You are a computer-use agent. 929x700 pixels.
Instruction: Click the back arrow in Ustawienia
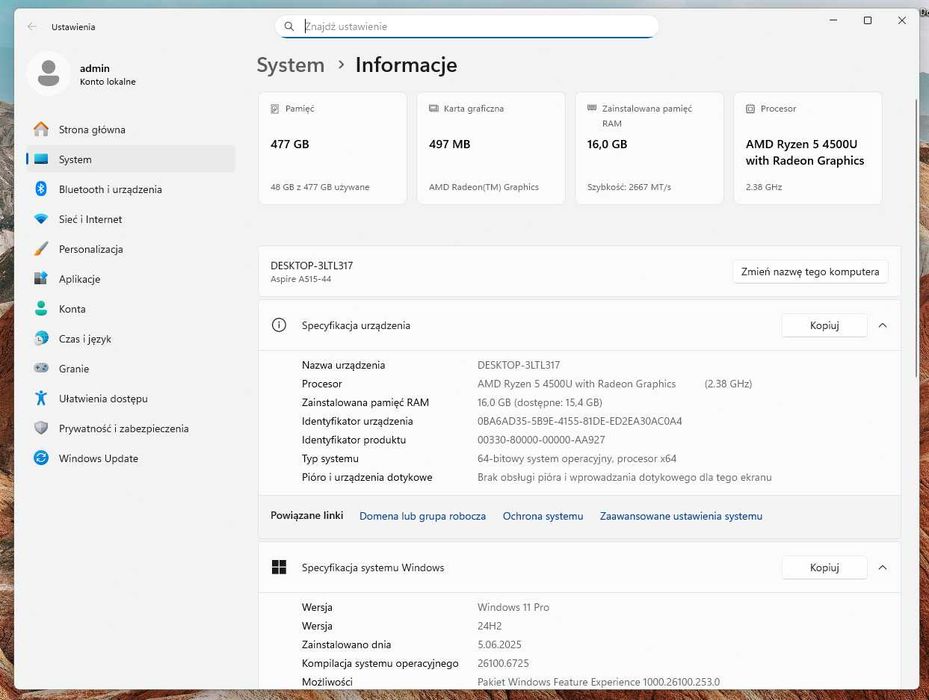click(32, 27)
